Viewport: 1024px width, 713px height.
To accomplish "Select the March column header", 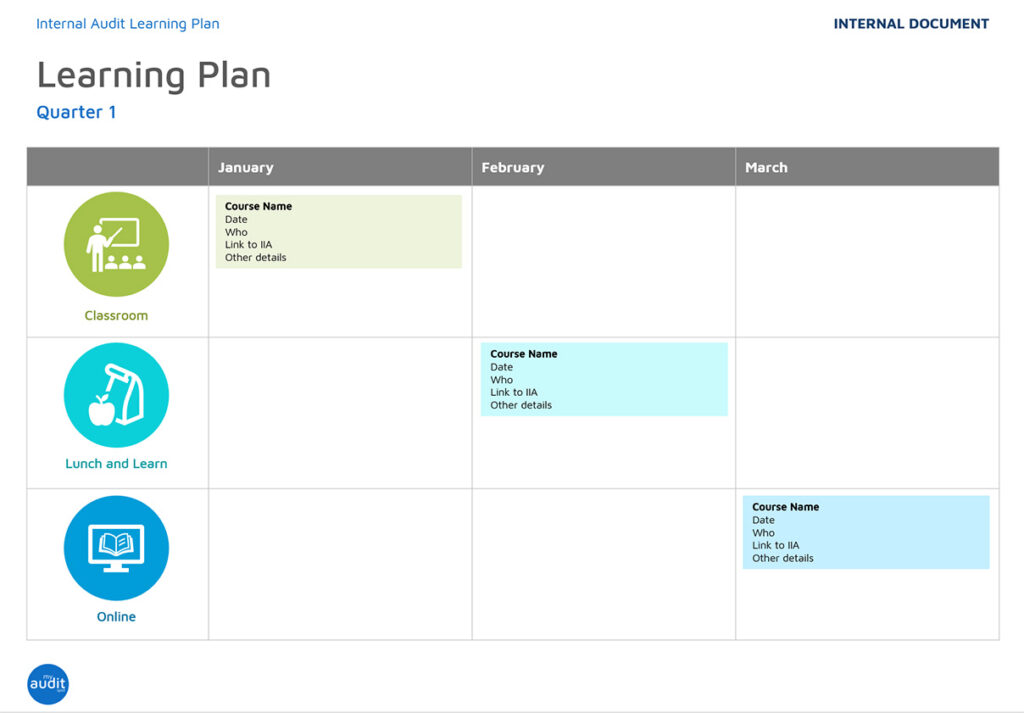I will tap(766, 167).
